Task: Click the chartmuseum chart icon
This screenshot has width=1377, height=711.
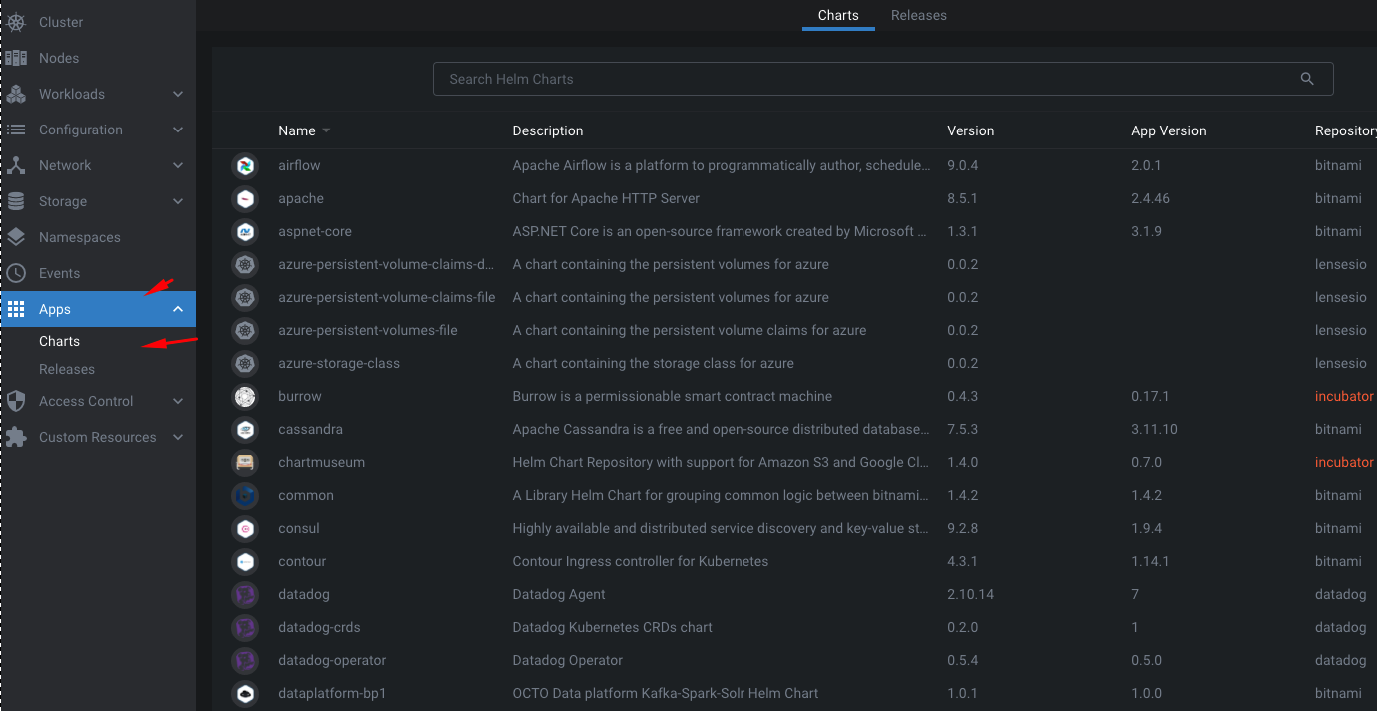Action: [244, 462]
